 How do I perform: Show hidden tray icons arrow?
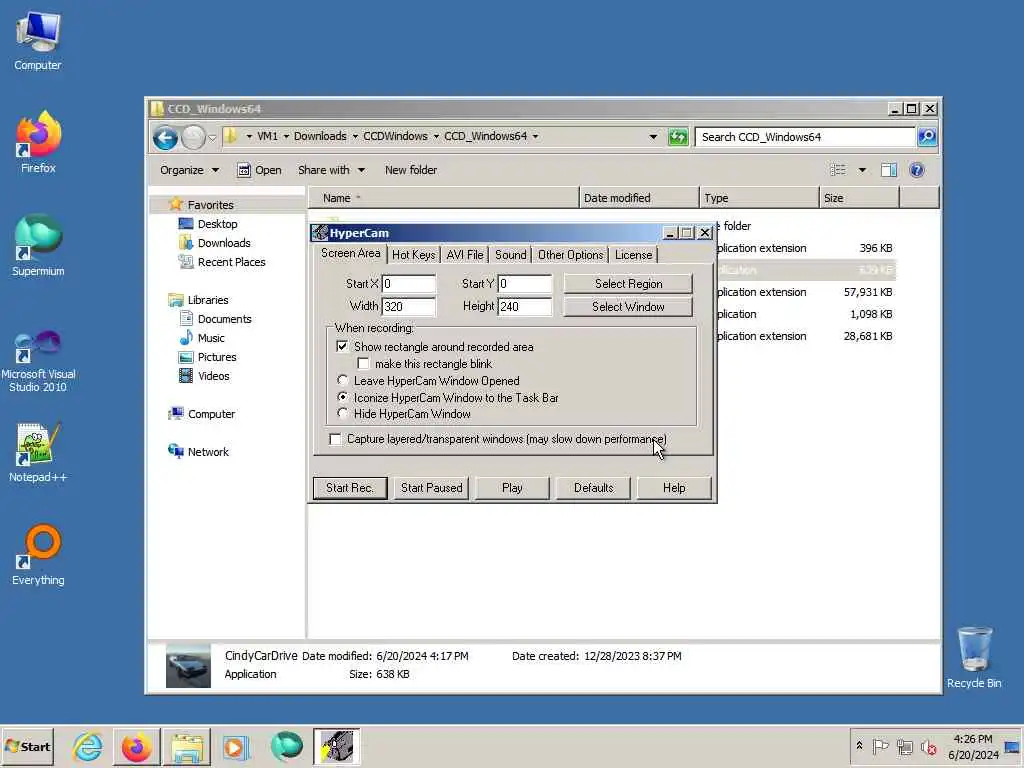(859, 746)
